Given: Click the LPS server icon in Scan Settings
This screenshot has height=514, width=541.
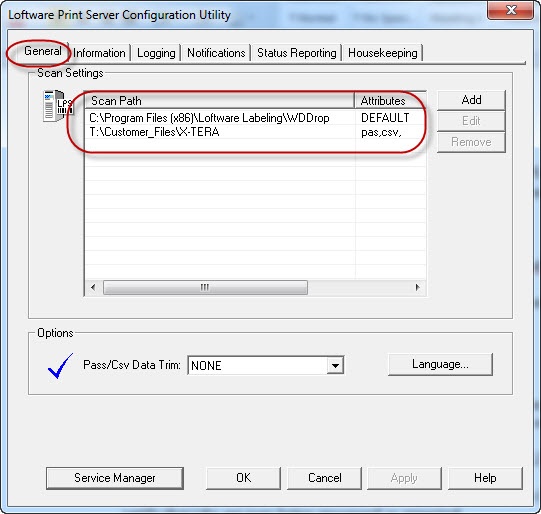Looking at the screenshot, I should [x=57, y=106].
